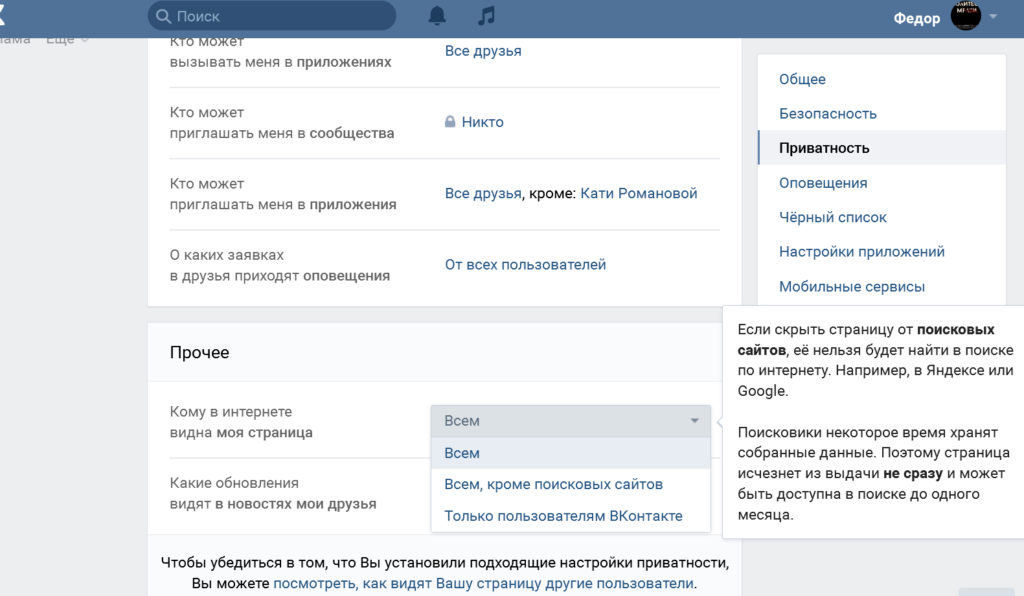Open Настройки приложений section
This screenshot has height=596, width=1024.
(x=862, y=252)
